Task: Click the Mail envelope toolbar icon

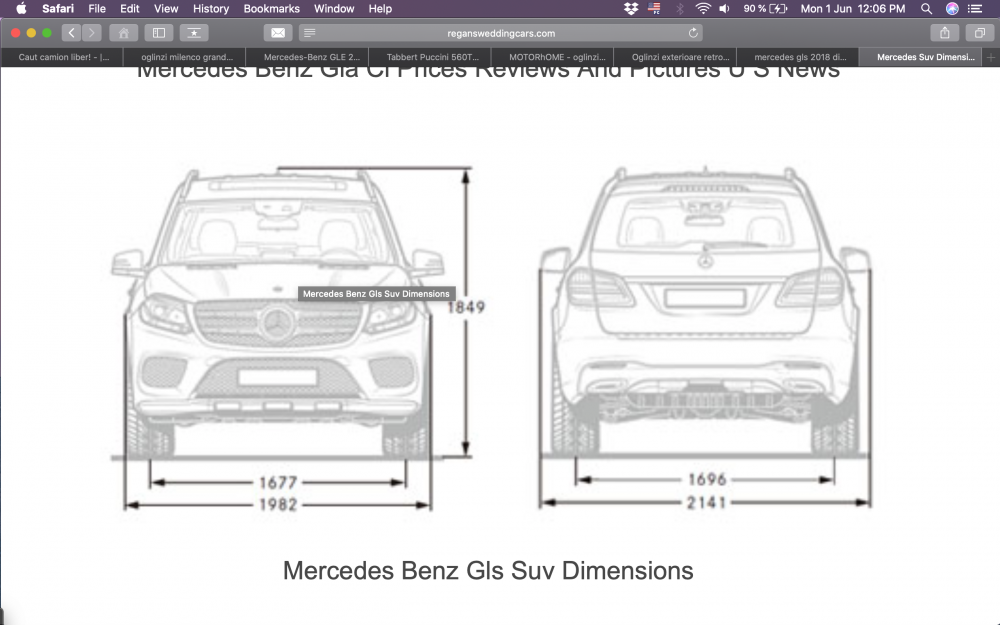Action: [278, 33]
